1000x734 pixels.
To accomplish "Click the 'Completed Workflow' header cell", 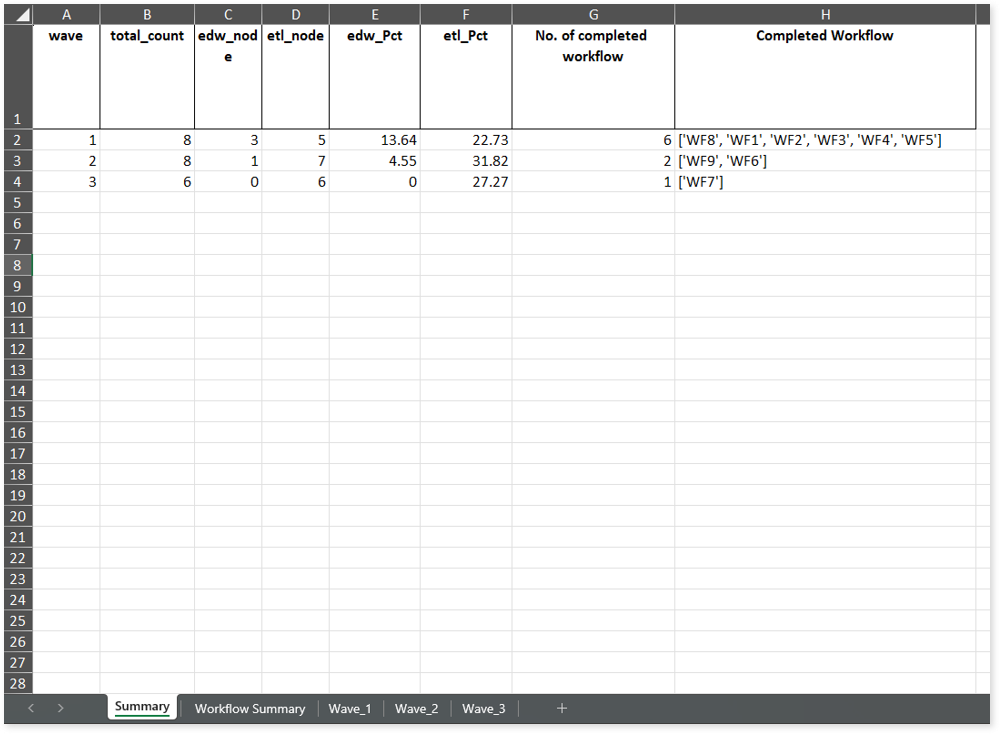I will (825, 77).
